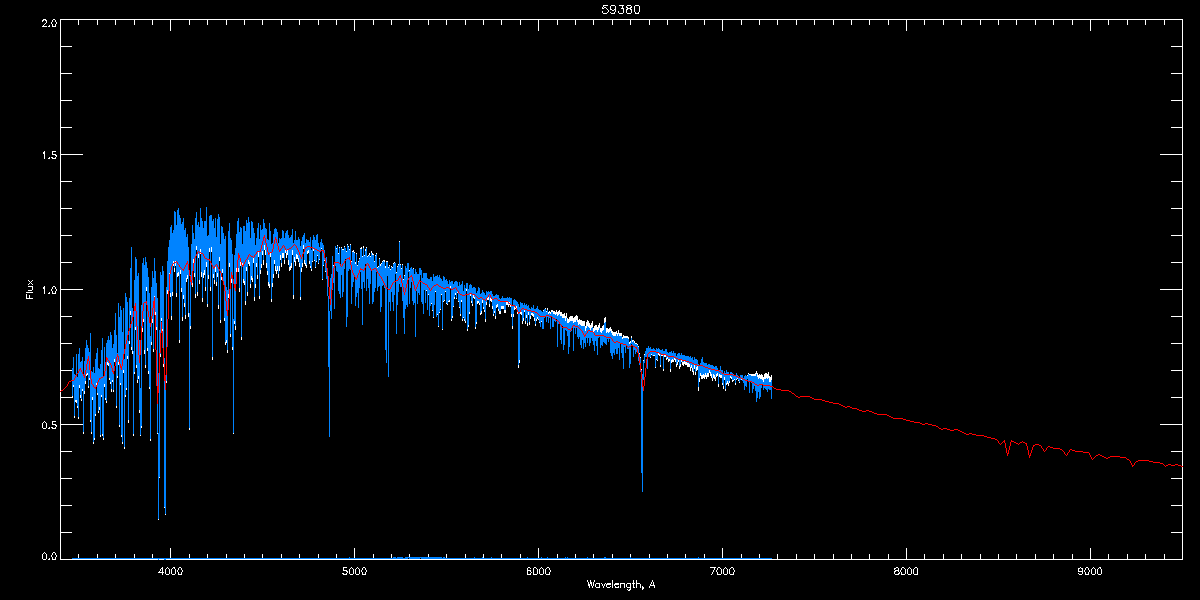Click the 2.0 flux tick label
This screenshot has width=1200, height=600.
tap(47, 22)
